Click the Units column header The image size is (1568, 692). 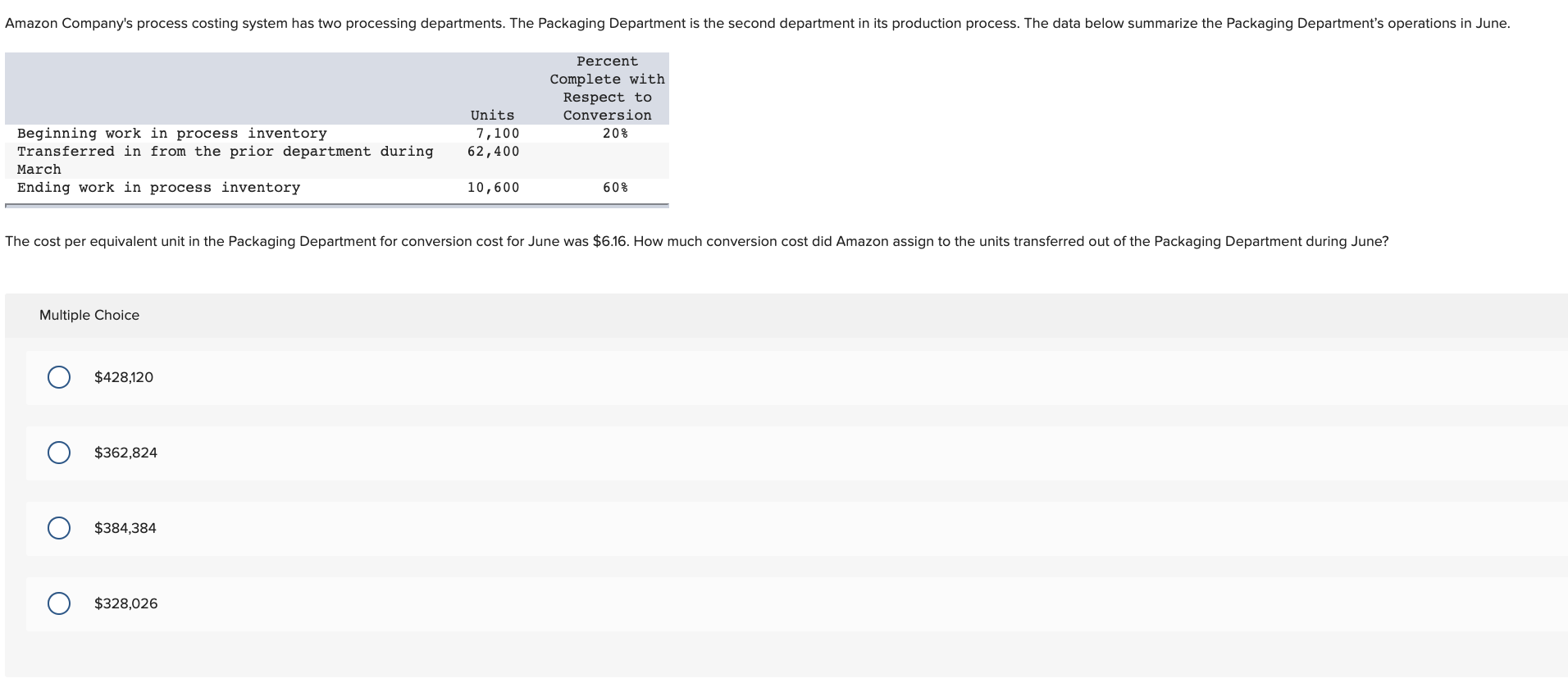[491, 115]
